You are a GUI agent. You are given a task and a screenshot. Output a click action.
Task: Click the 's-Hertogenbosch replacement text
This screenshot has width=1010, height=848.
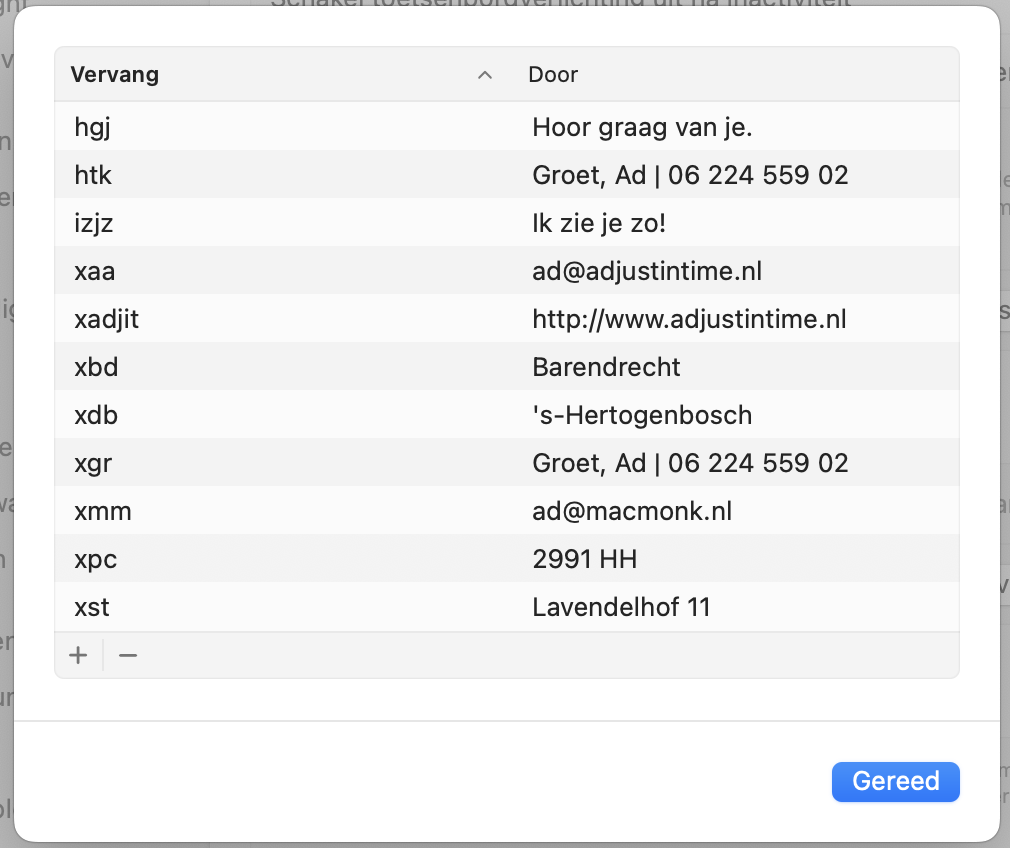coord(642,415)
